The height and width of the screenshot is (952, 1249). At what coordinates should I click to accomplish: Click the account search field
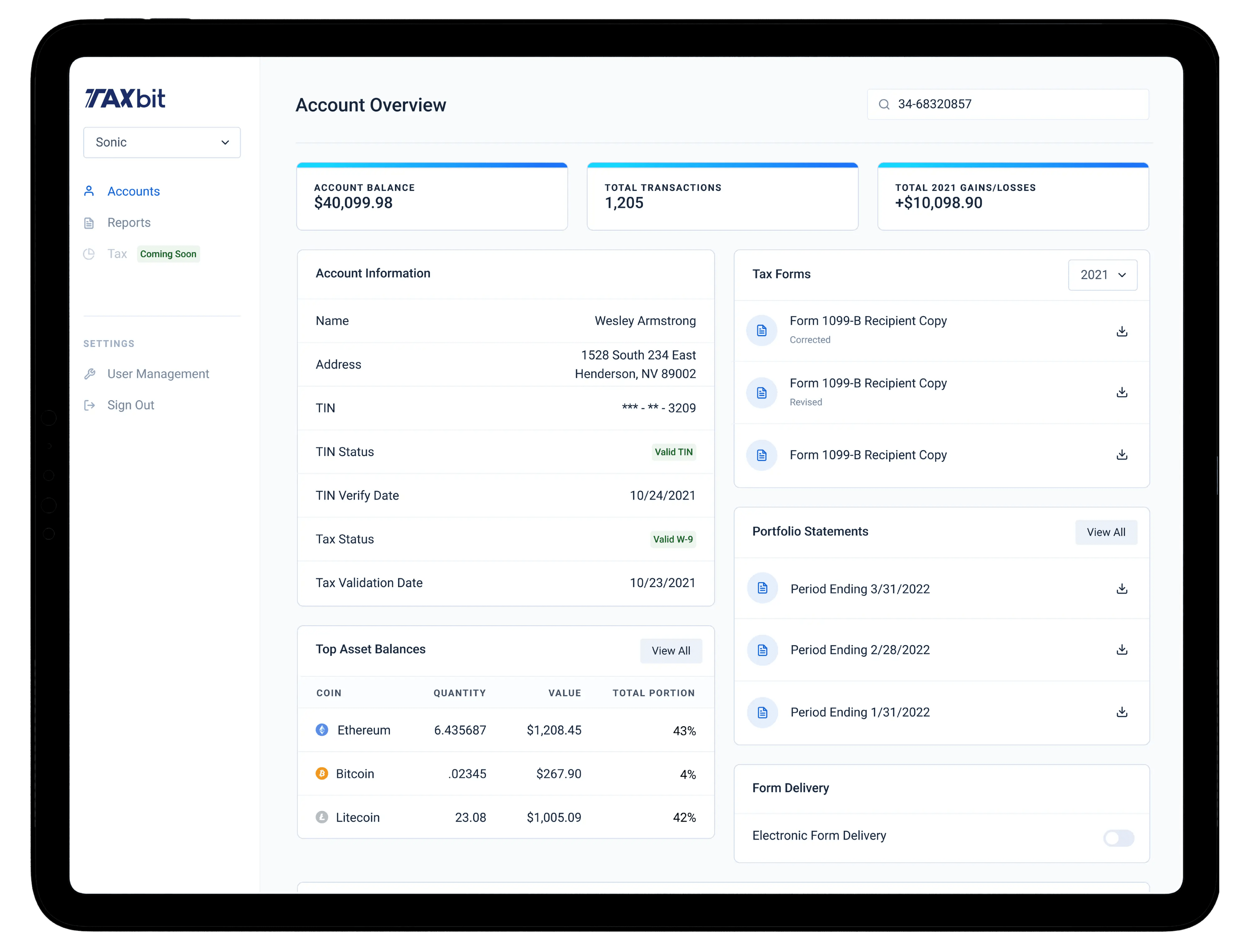(1020, 104)
